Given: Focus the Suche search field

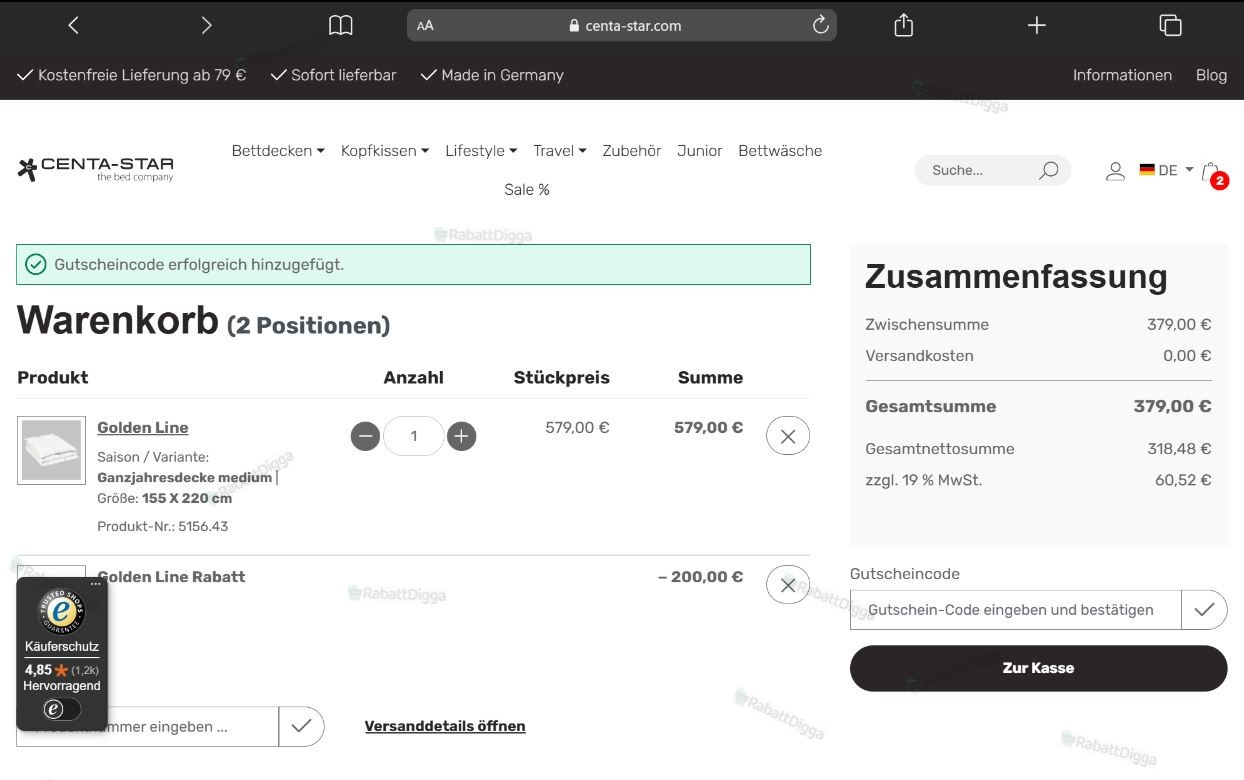Looking at the screenshot, I should [980, 171].
